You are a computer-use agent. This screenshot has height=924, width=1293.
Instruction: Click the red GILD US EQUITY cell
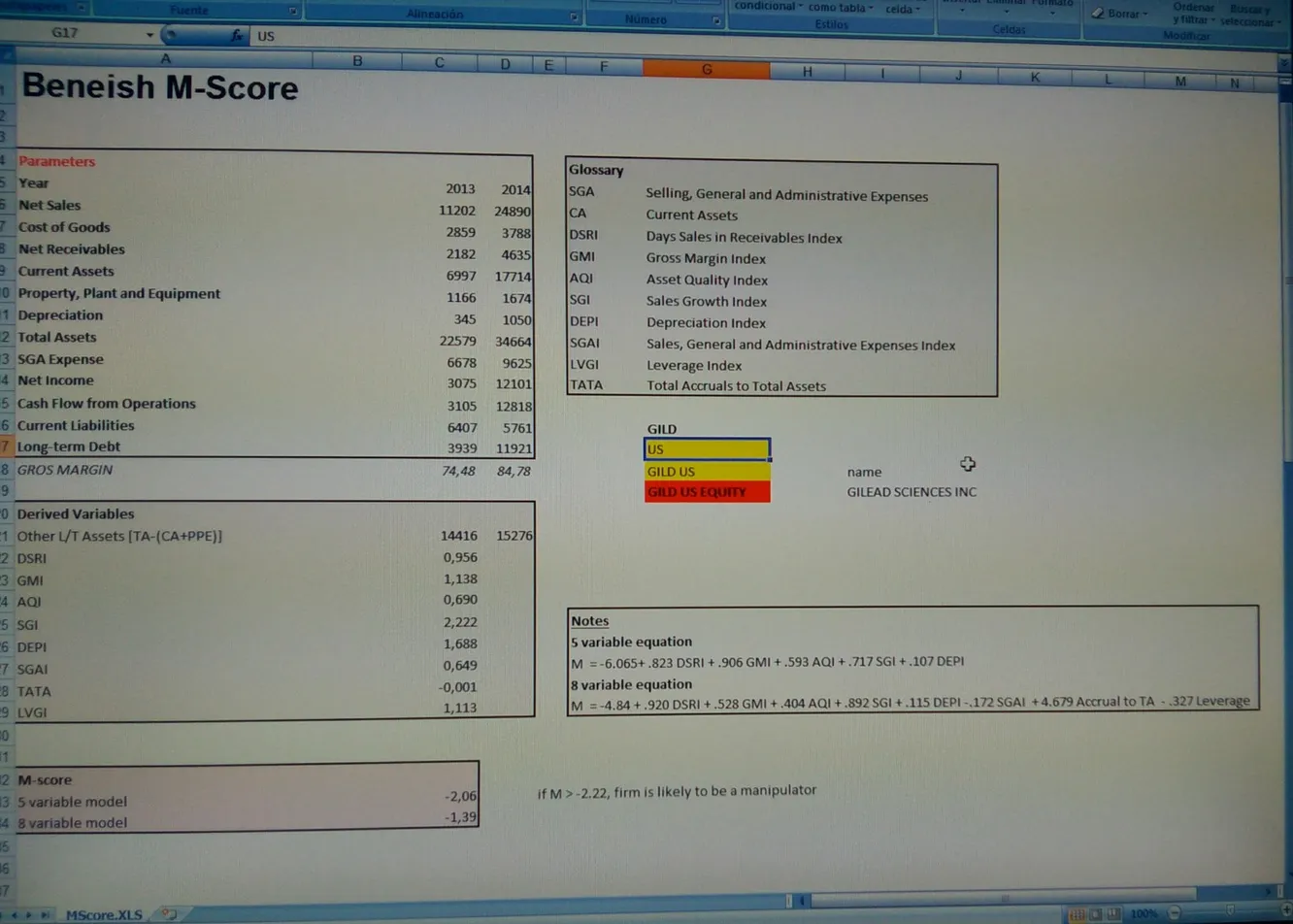[x=707, y=492]
